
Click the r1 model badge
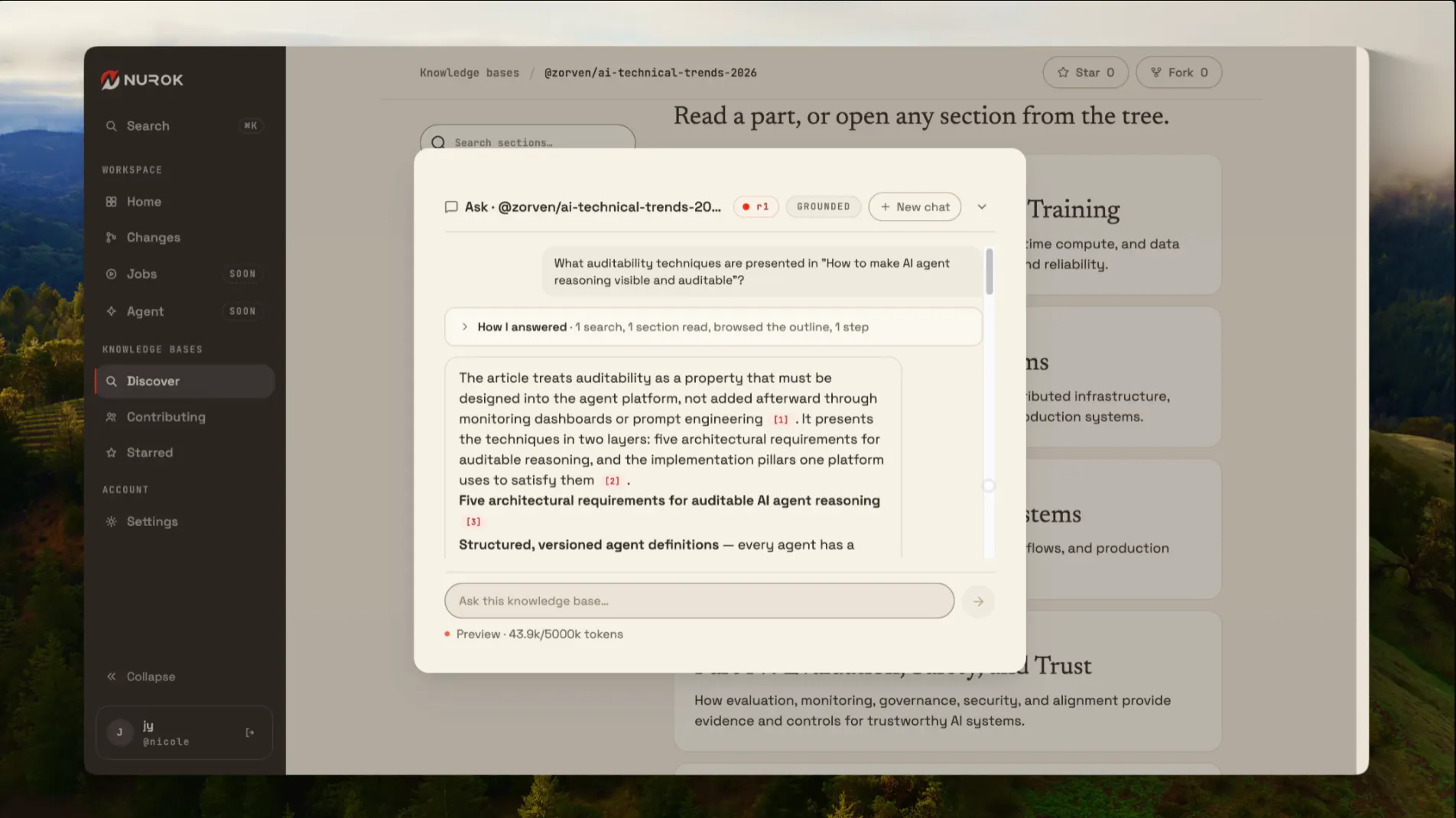[x=756, y=206]
